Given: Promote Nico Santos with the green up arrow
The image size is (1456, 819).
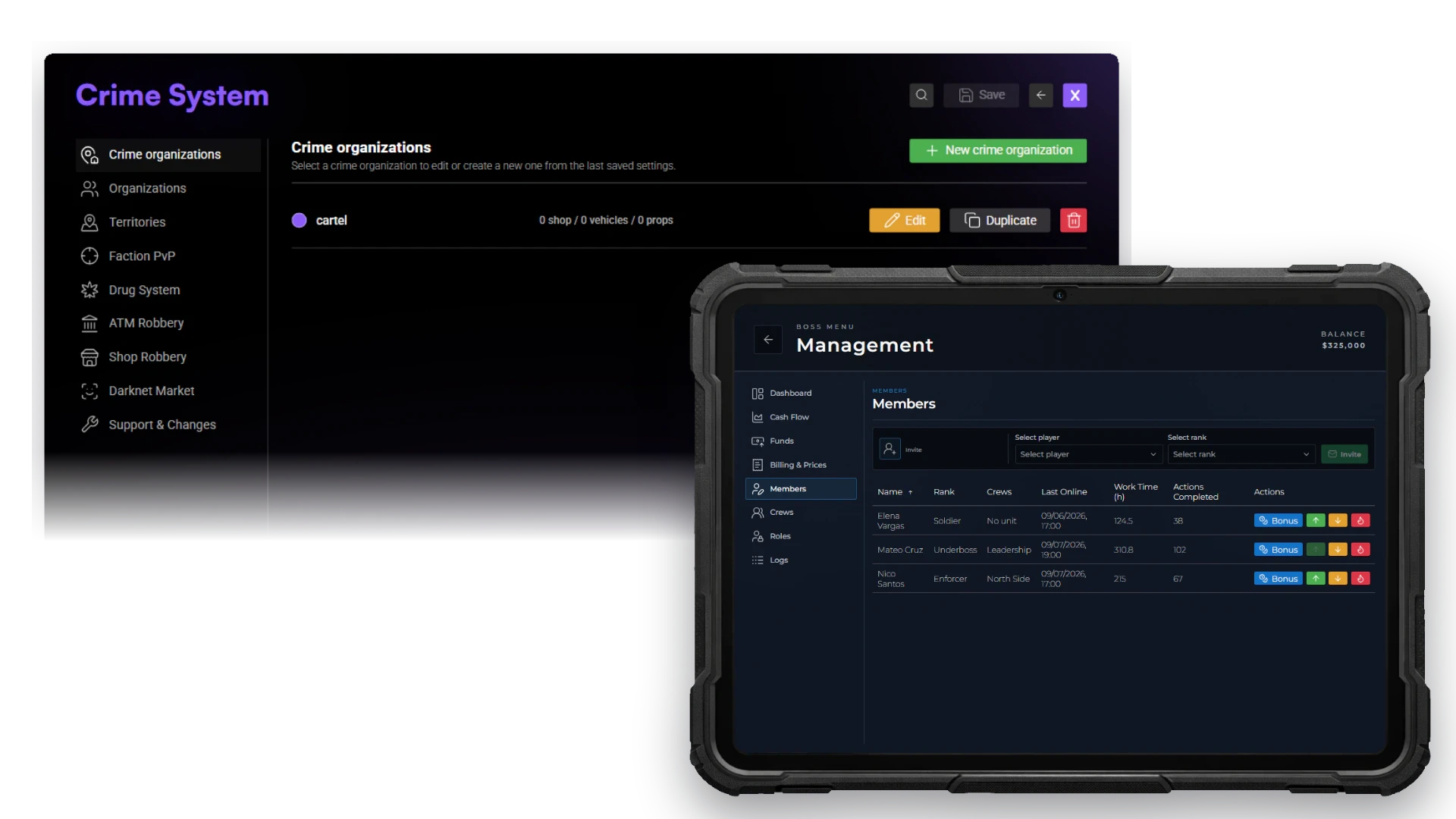Looking at the screenshot, I should [x=1316, y=579].
